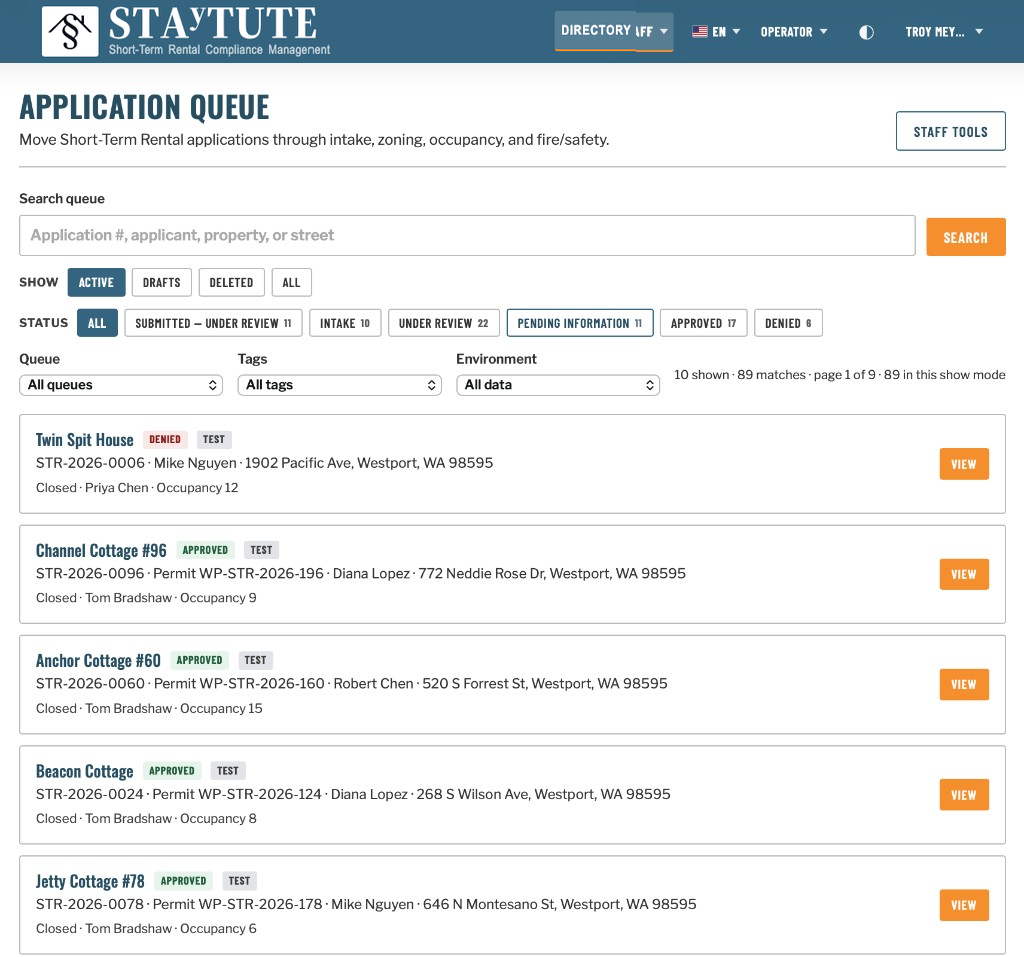Click the orange Search button
Image resolution: width=1024 pixels, height=957 pixels.
(965, 237)
